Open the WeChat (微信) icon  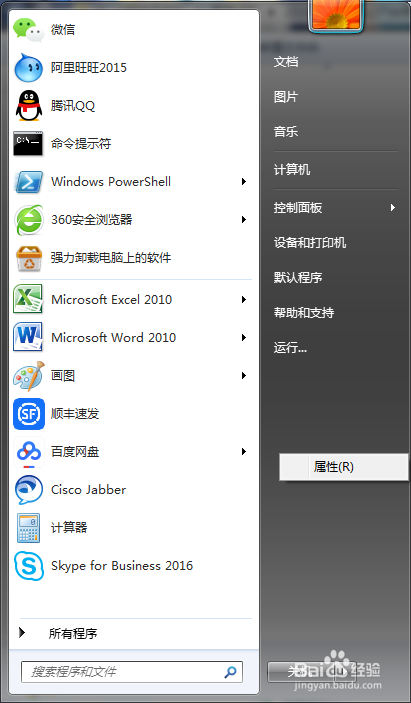coord(28,30)
